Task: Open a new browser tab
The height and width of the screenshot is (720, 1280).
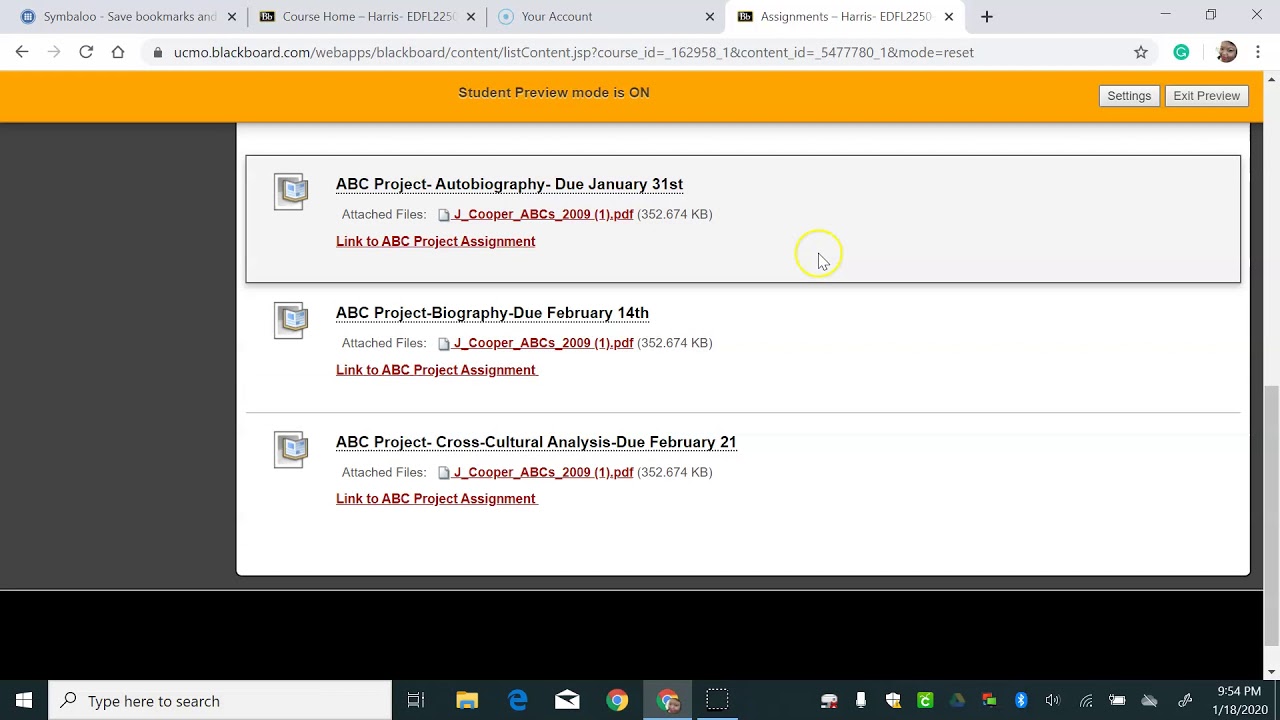Action: coord(987,16)
